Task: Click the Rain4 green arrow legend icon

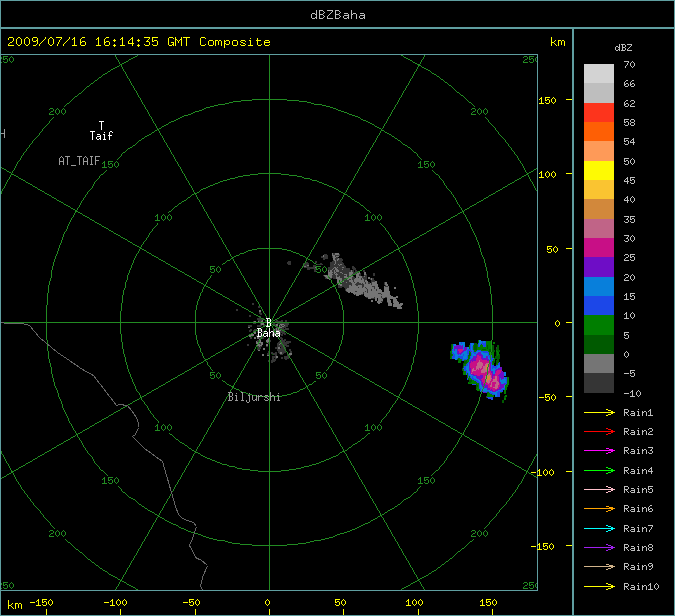Action: coord(599,470)
